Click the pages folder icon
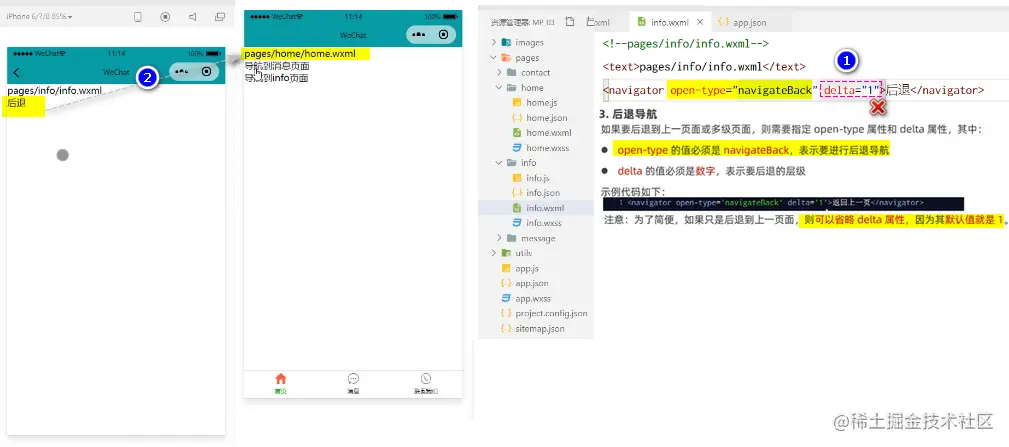1009x447 pixels. click(x=506, y=58)
